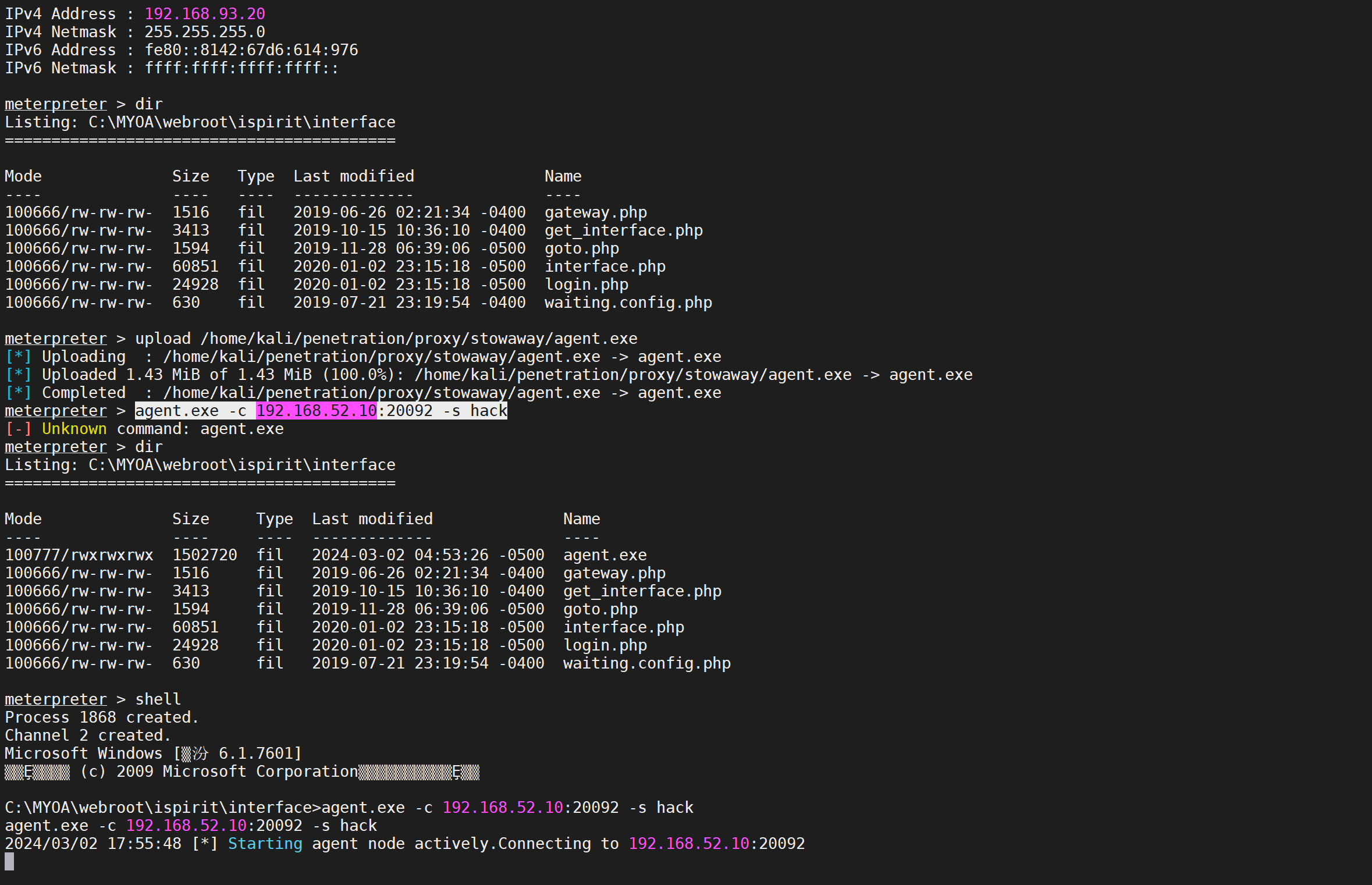Click the [*] marker on Uploading line

tap(18, 357)
